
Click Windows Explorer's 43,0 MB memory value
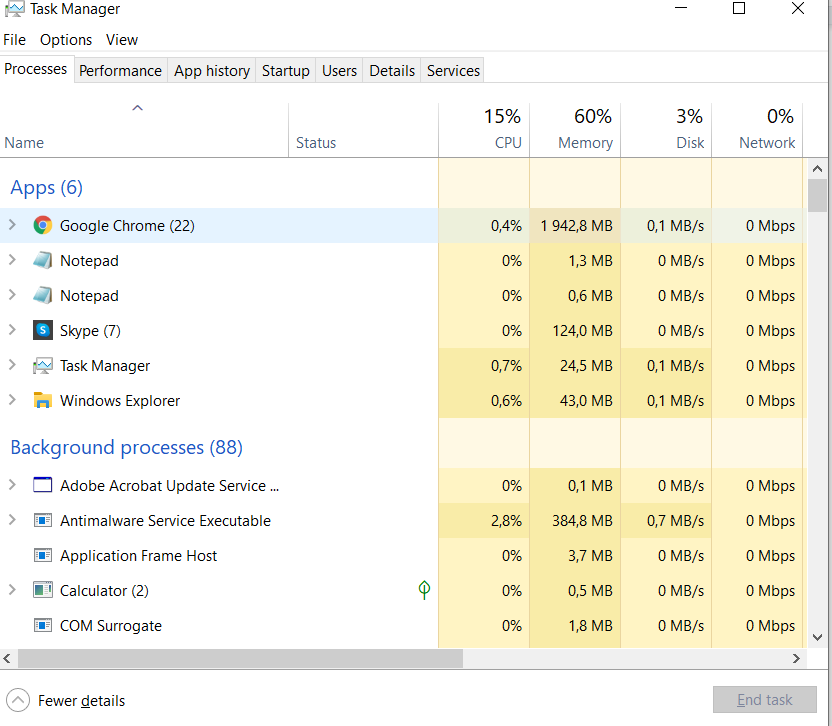pos(586,401)
